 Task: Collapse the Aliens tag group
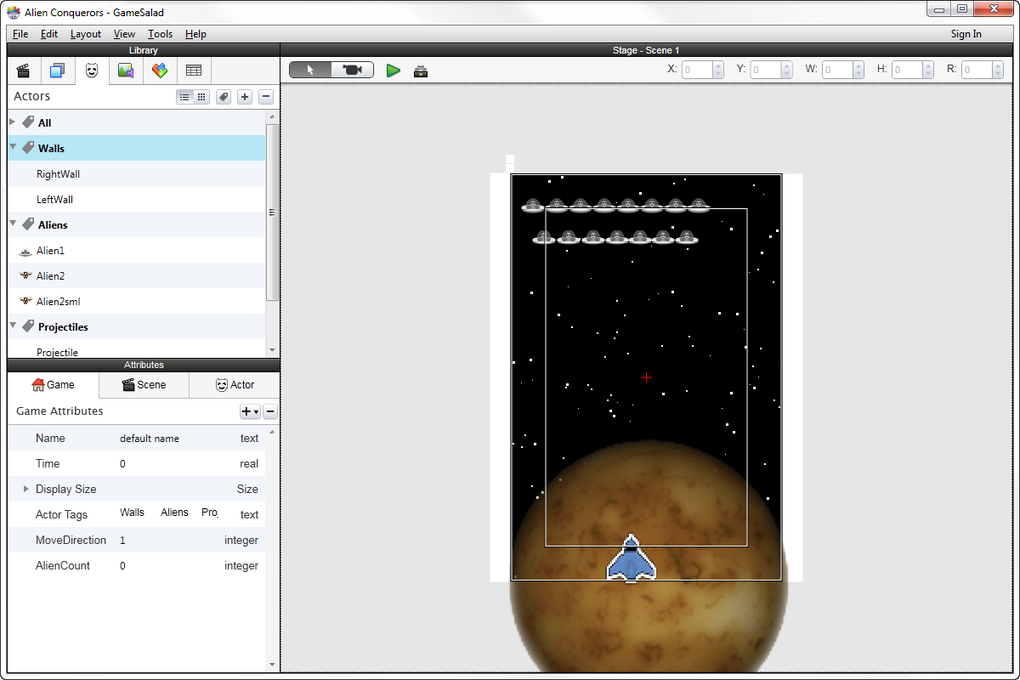(13, 223)
